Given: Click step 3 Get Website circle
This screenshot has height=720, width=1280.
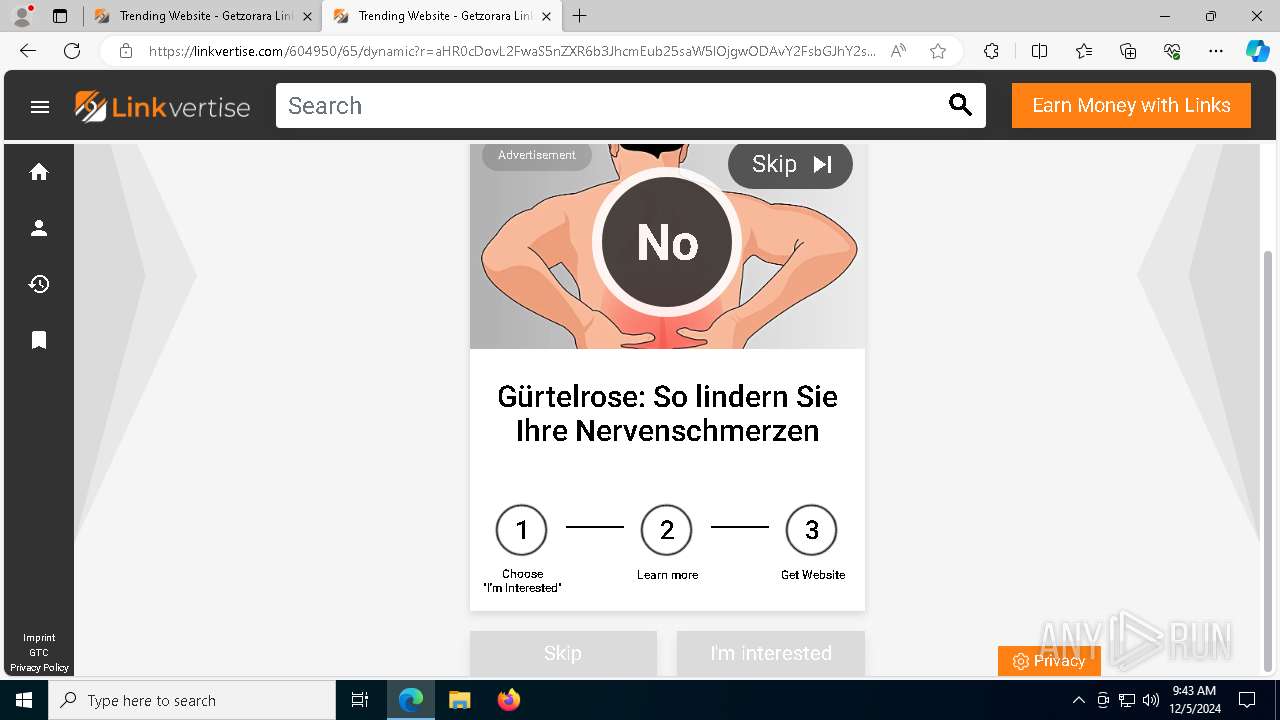Looking at the screenshot, I should 812,530.
